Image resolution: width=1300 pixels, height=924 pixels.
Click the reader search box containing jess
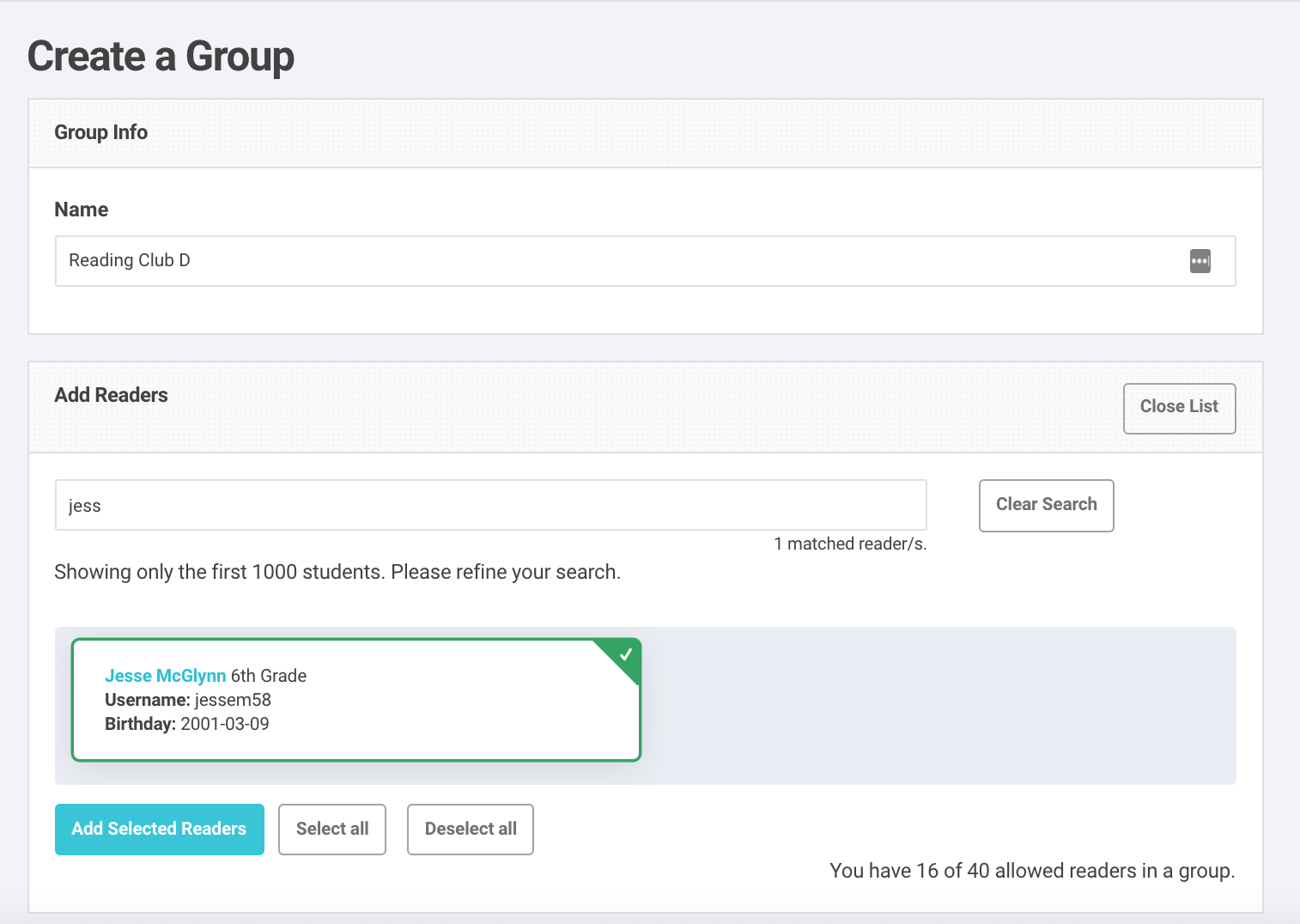[x=490, y=505]
